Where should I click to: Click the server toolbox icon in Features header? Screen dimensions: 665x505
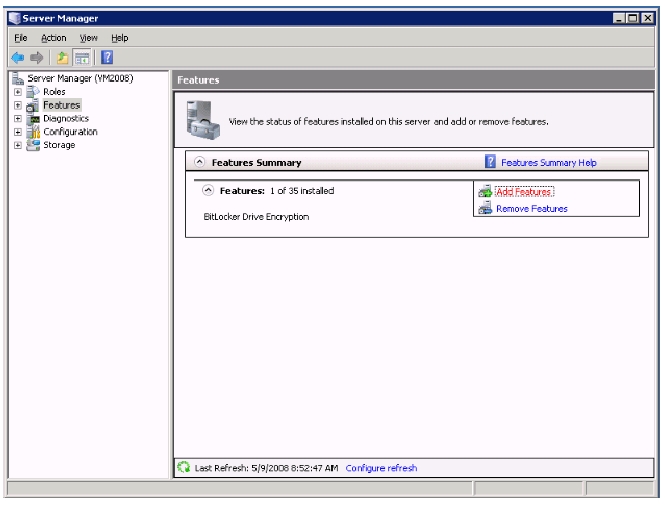click(x=203, y=120)
